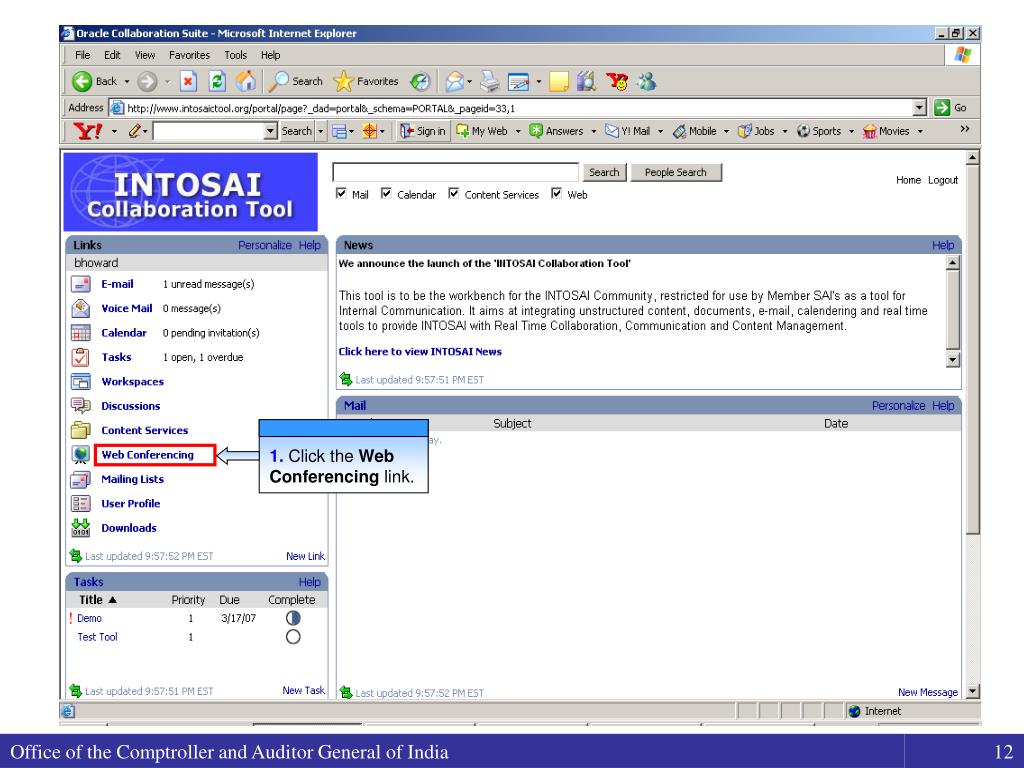The image size is (1024, 768).
Task: Click the Mailing Lists icon
Action: (80, 479)
